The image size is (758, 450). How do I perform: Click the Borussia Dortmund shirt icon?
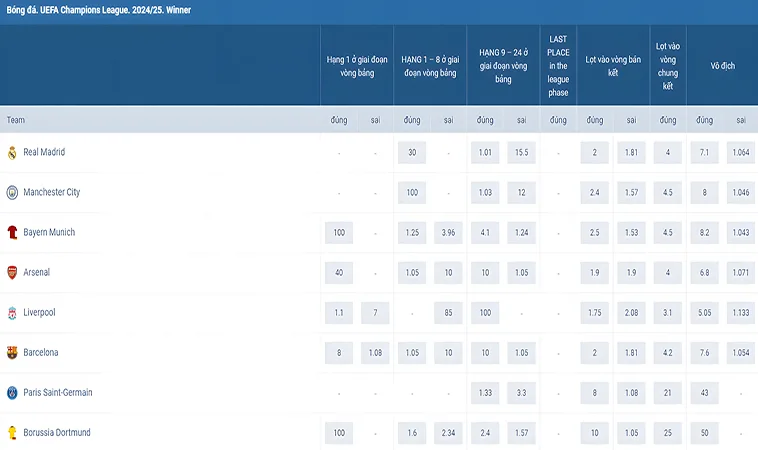pos(12,433)
